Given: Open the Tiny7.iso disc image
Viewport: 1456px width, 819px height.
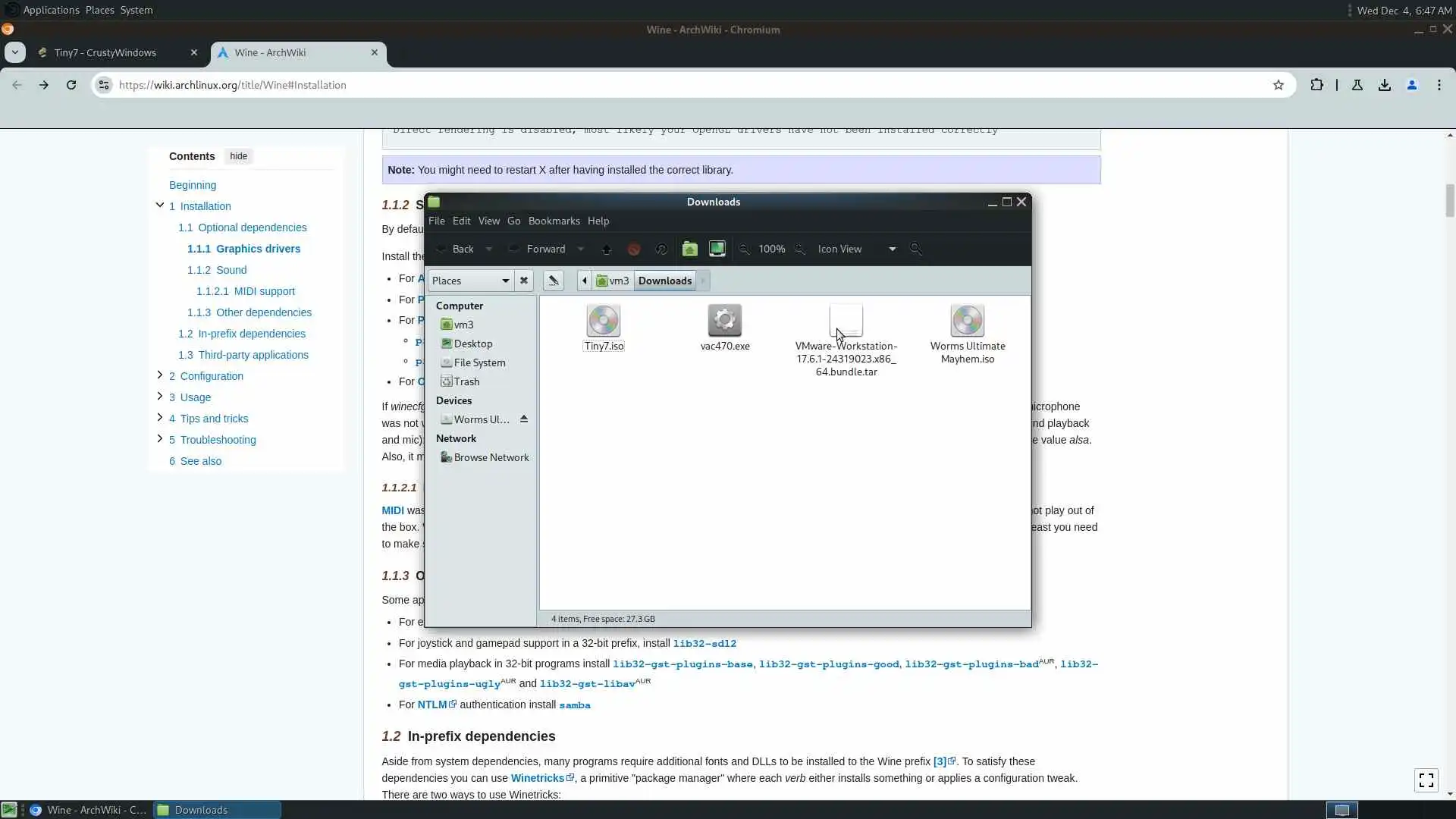Looking at the screenshot, I should pyautogui.click(x=604, y=322).
